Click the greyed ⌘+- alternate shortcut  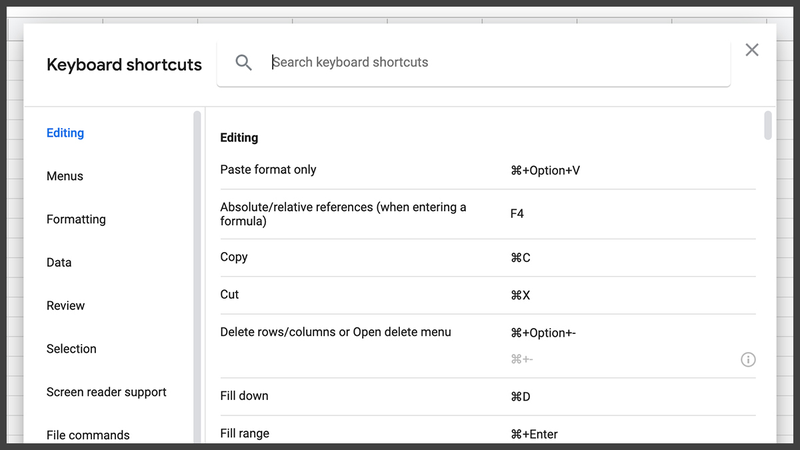(x=521, y=360)
